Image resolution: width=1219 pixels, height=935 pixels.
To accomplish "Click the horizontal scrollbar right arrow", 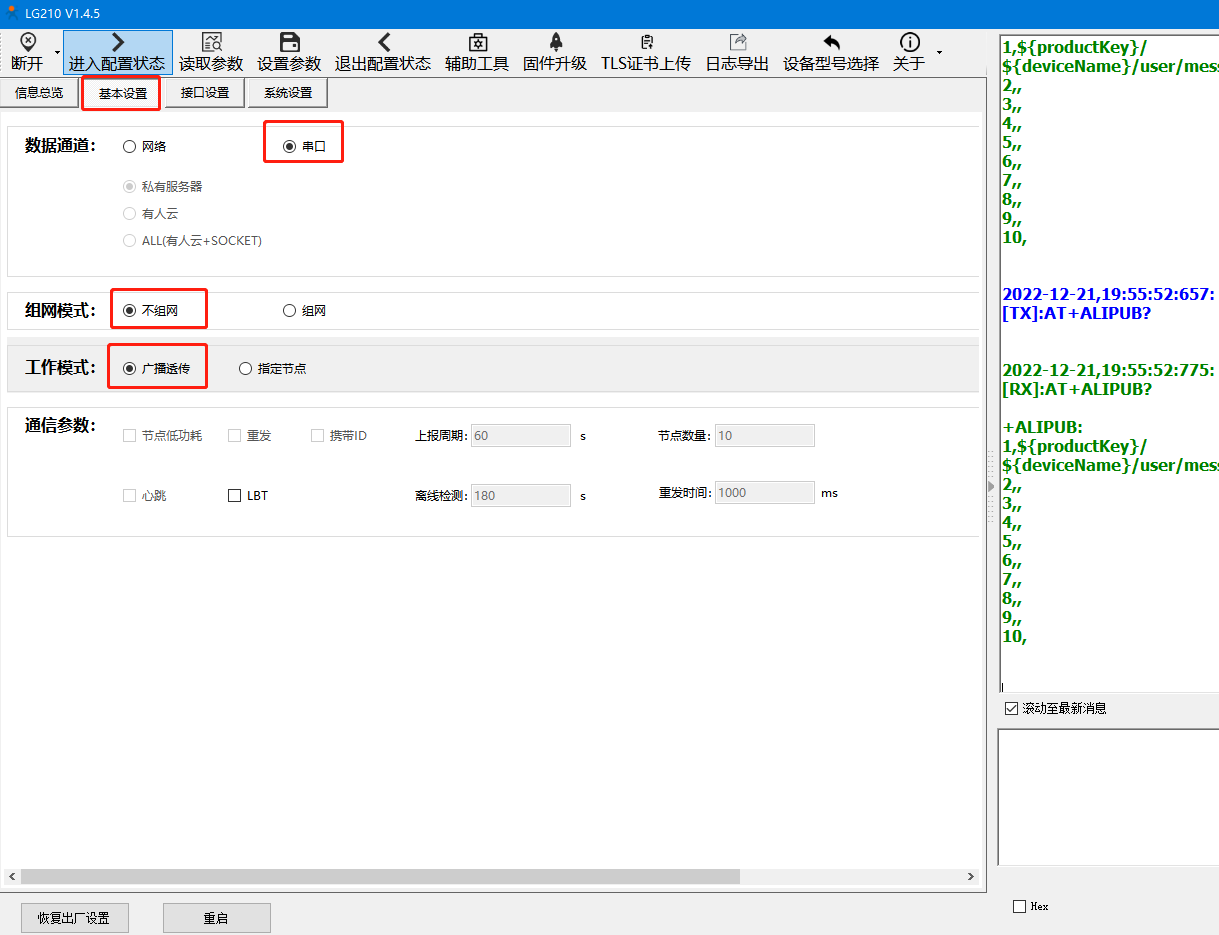I will click(970, 877).
